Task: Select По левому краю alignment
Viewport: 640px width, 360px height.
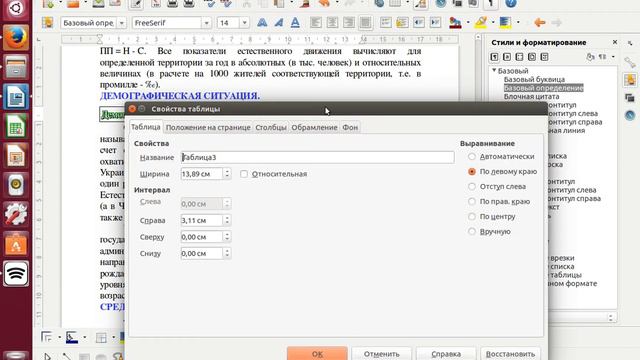Action: 503,171
